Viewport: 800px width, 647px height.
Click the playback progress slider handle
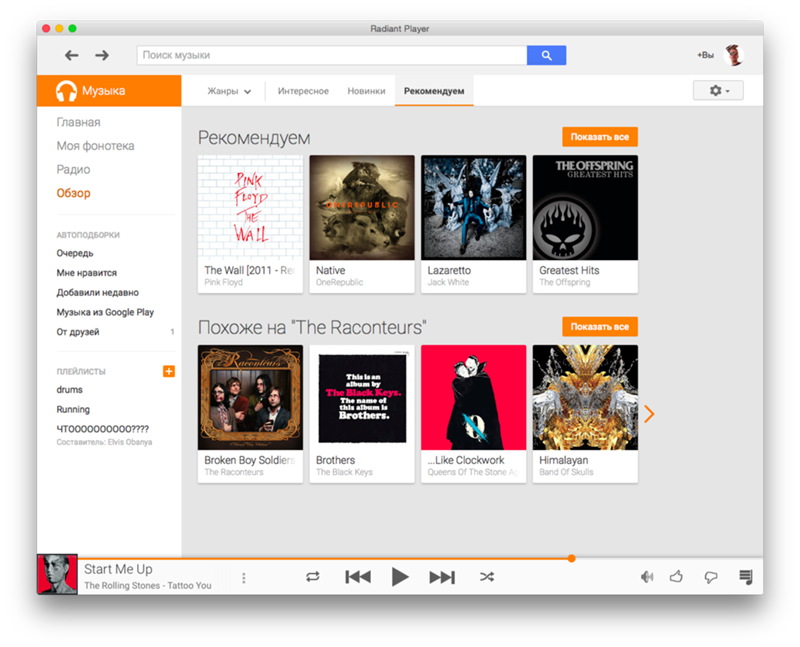pos(571,558)
